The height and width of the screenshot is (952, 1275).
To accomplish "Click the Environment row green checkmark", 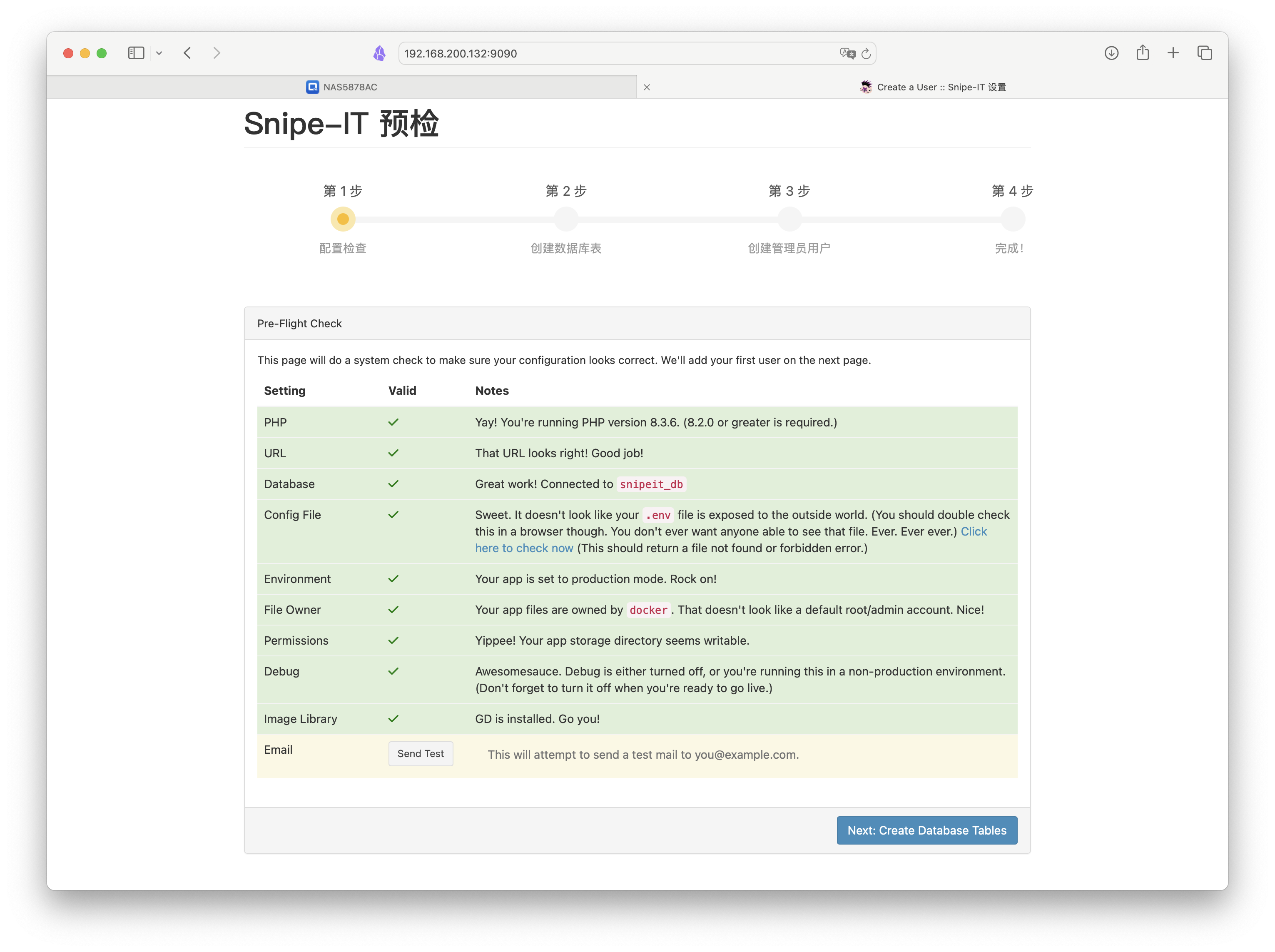I will [x=393, y=579].
